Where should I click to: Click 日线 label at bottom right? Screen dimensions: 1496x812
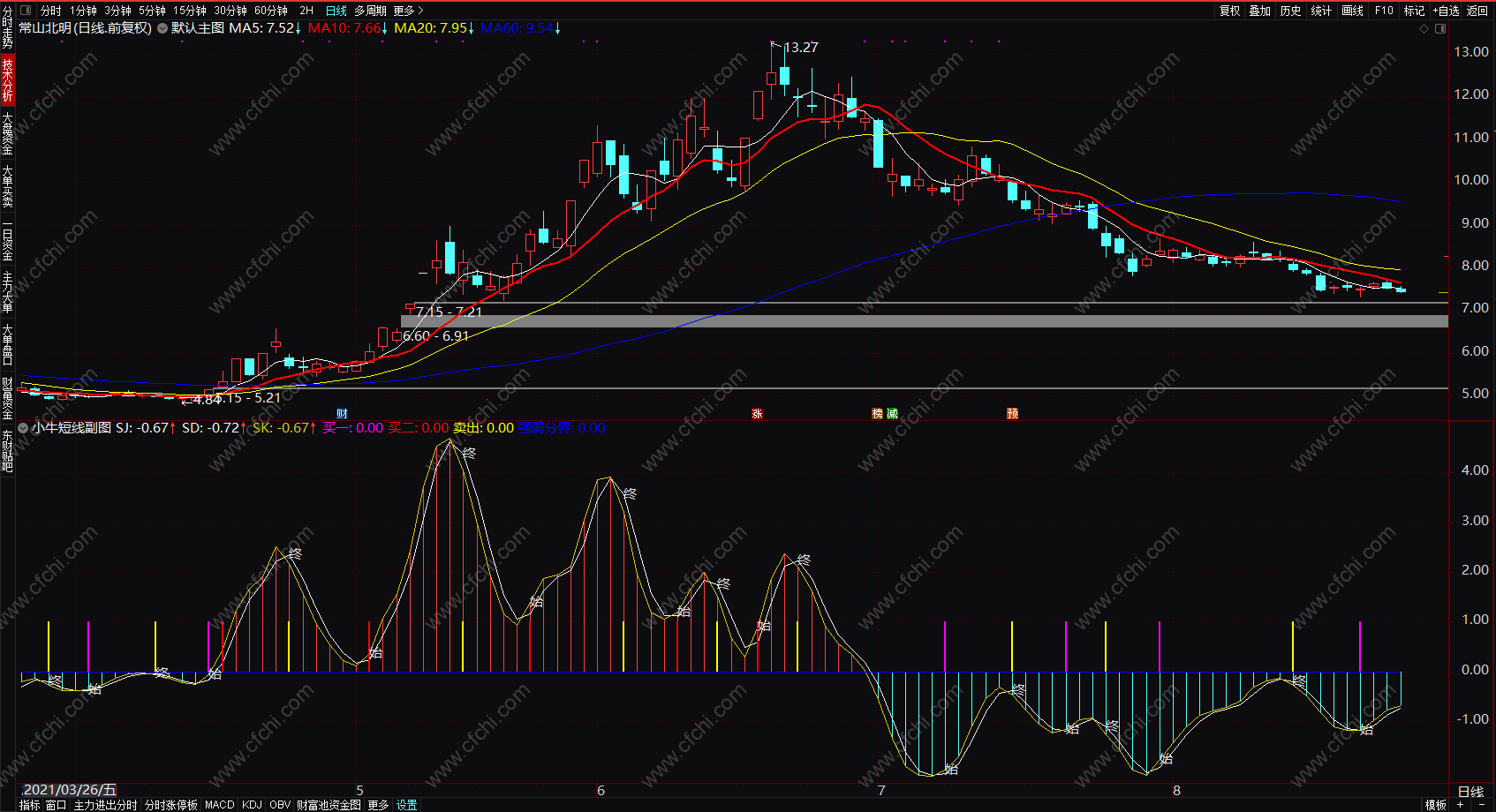tap(1470, 791)
